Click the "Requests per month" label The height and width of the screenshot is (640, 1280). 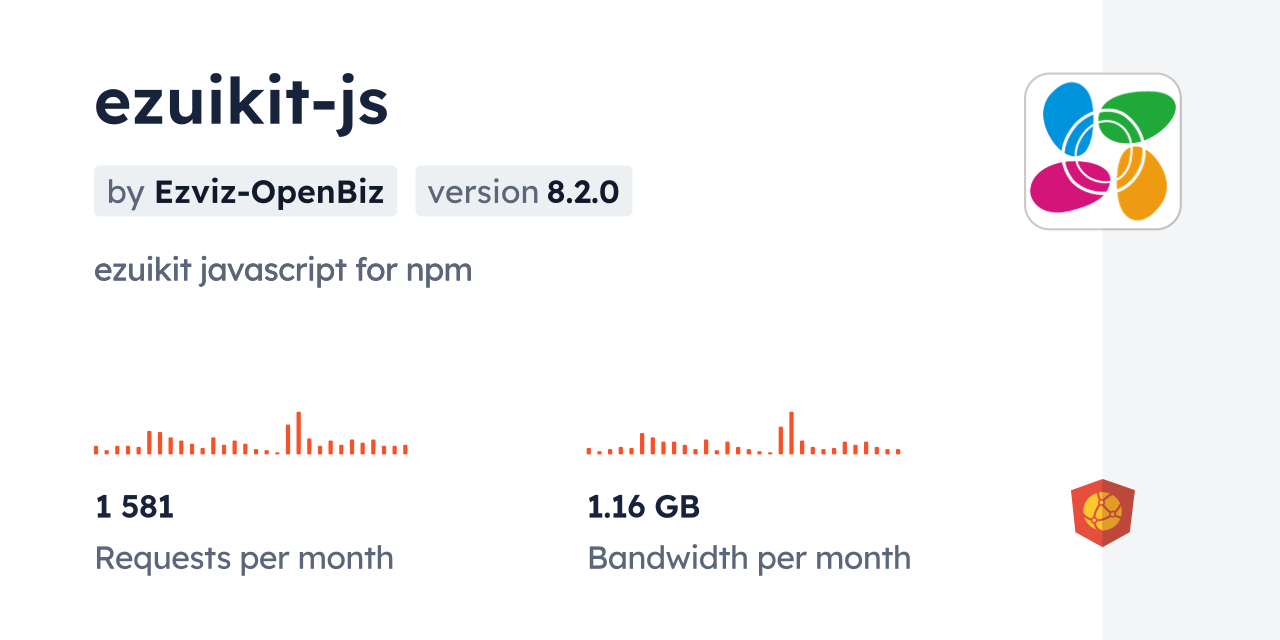coord(244,558)
